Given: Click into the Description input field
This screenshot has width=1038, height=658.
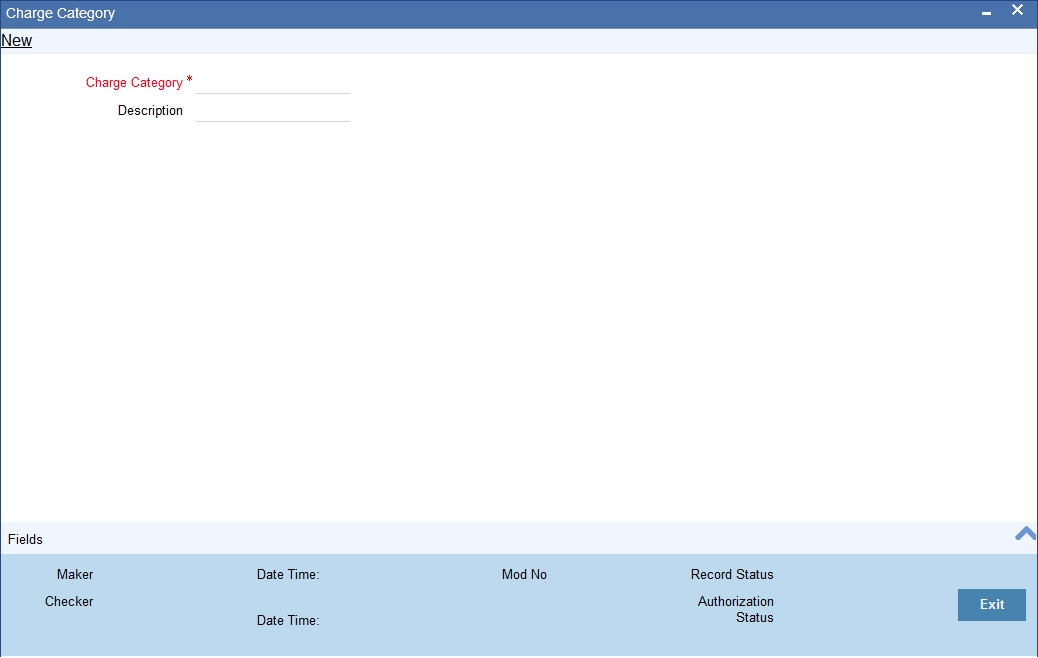Looking at the screenshot, I should (272, 111).
